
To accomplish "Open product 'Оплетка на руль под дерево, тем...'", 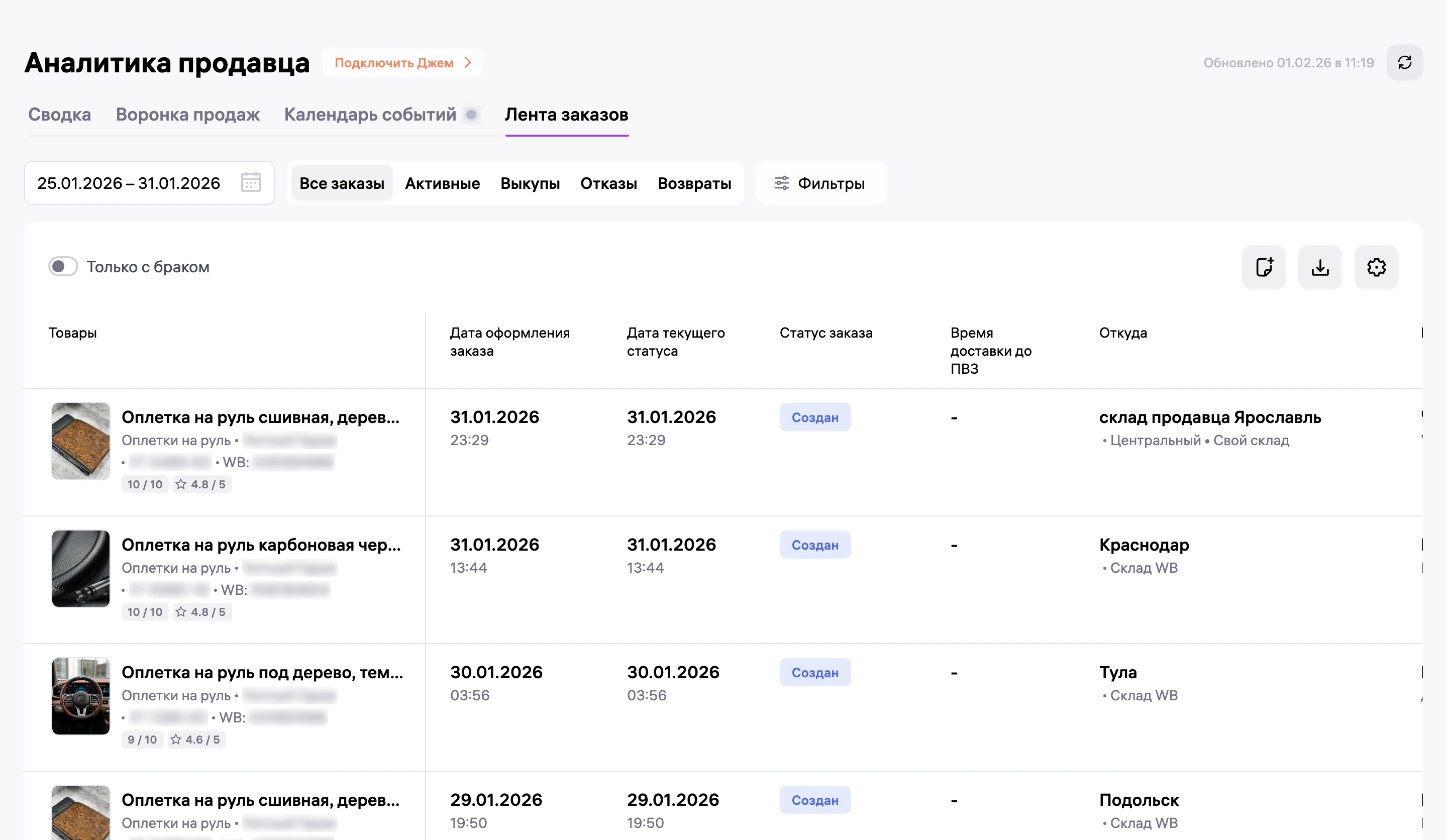I will click(262, 672).
